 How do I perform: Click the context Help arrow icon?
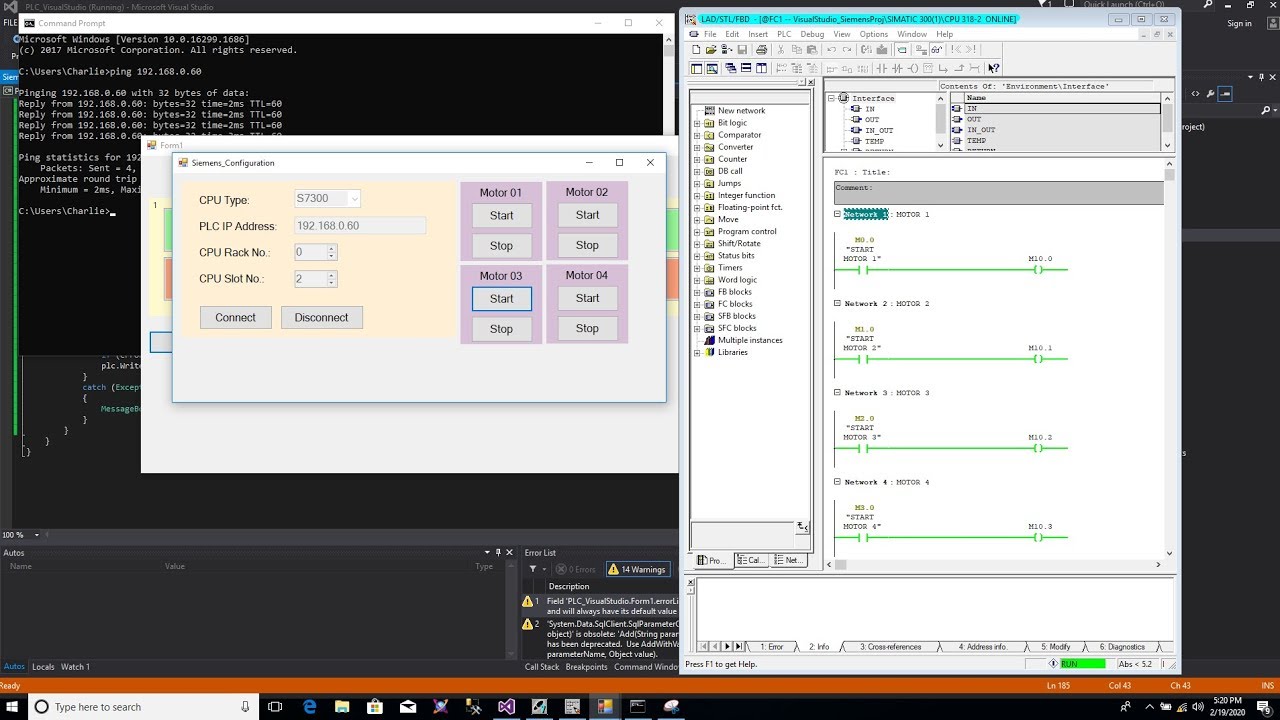tap(994, 69)
